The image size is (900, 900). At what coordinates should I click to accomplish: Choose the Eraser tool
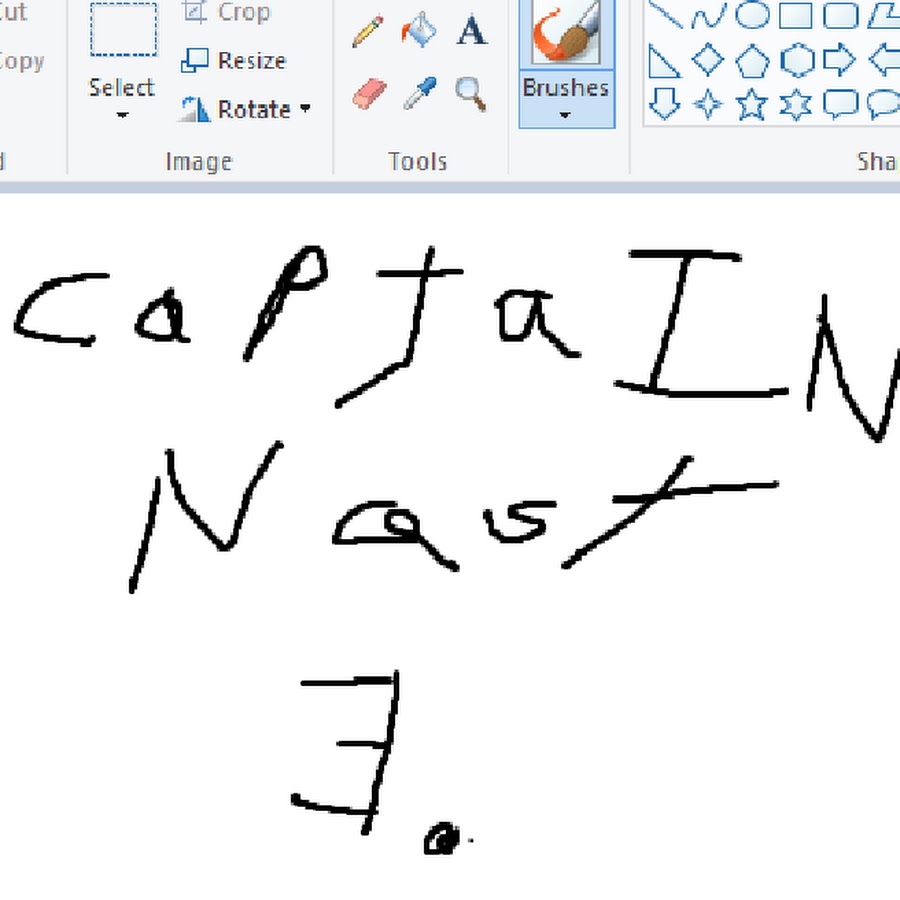pyautogui.click(x=368, y=95)
